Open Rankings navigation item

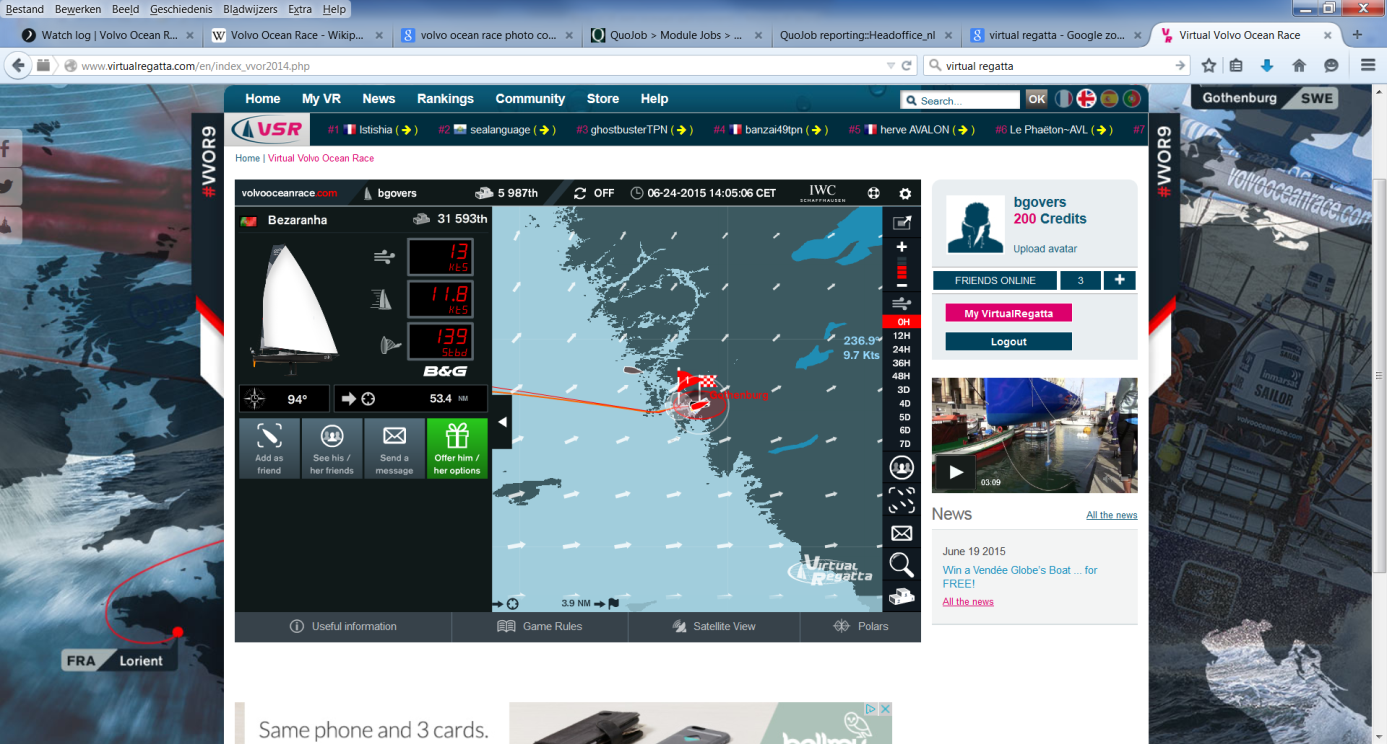tap(445, 99)
